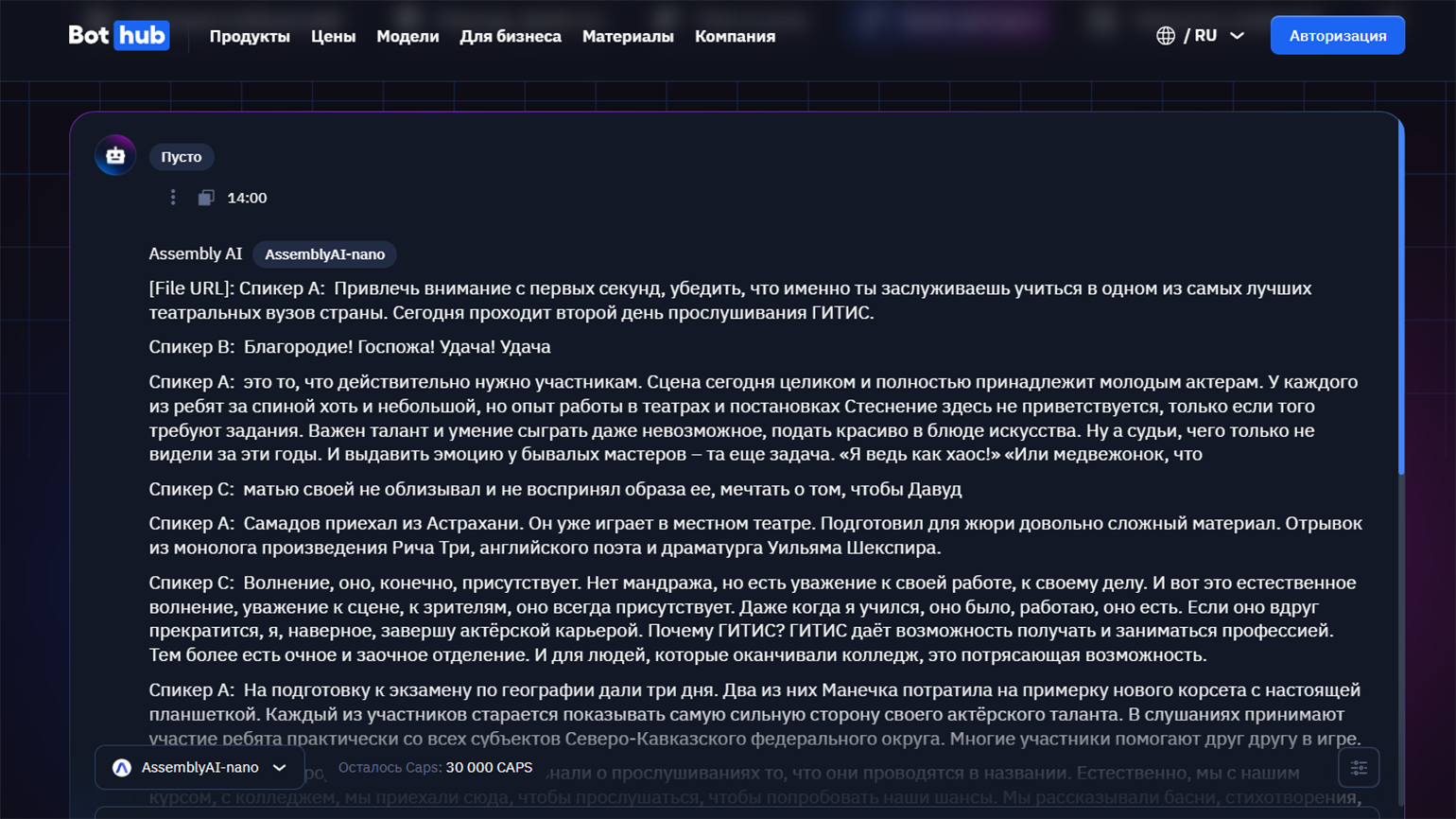Select Для бизнеса in the navigation
This screenshot has height=819, width=1456.
[511, 36]
